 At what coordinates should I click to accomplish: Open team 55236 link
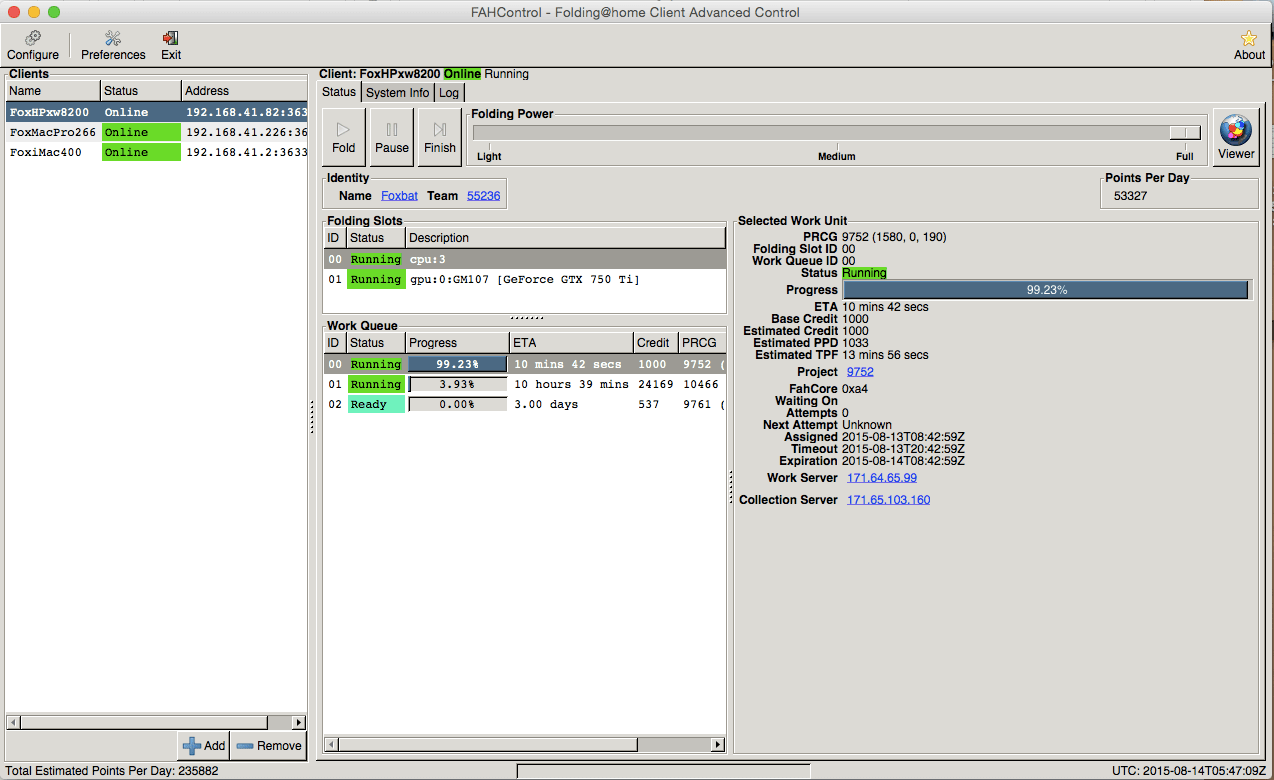pos(483,196)
